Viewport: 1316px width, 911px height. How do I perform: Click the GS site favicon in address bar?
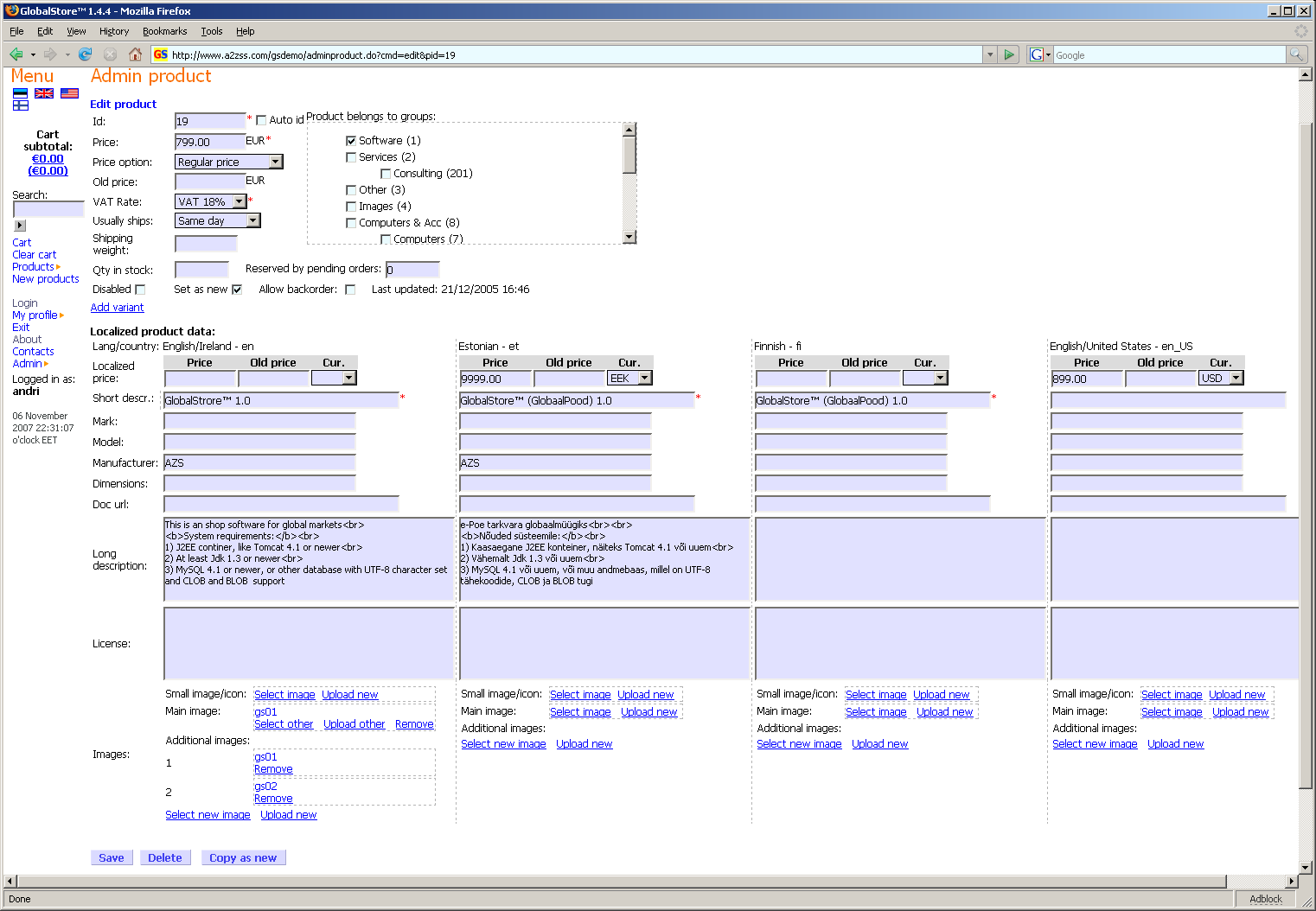point(161,54)
